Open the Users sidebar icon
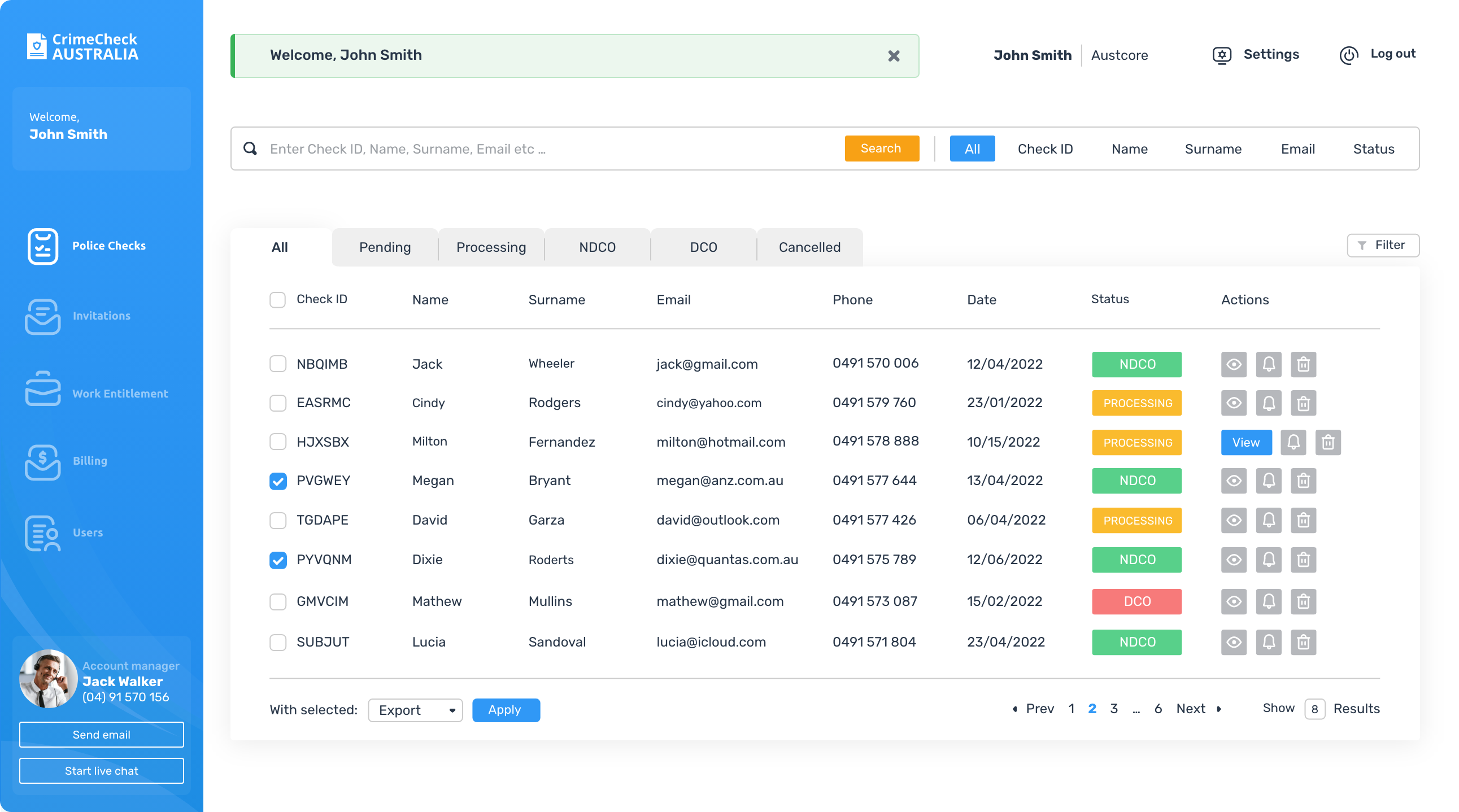 42,532
